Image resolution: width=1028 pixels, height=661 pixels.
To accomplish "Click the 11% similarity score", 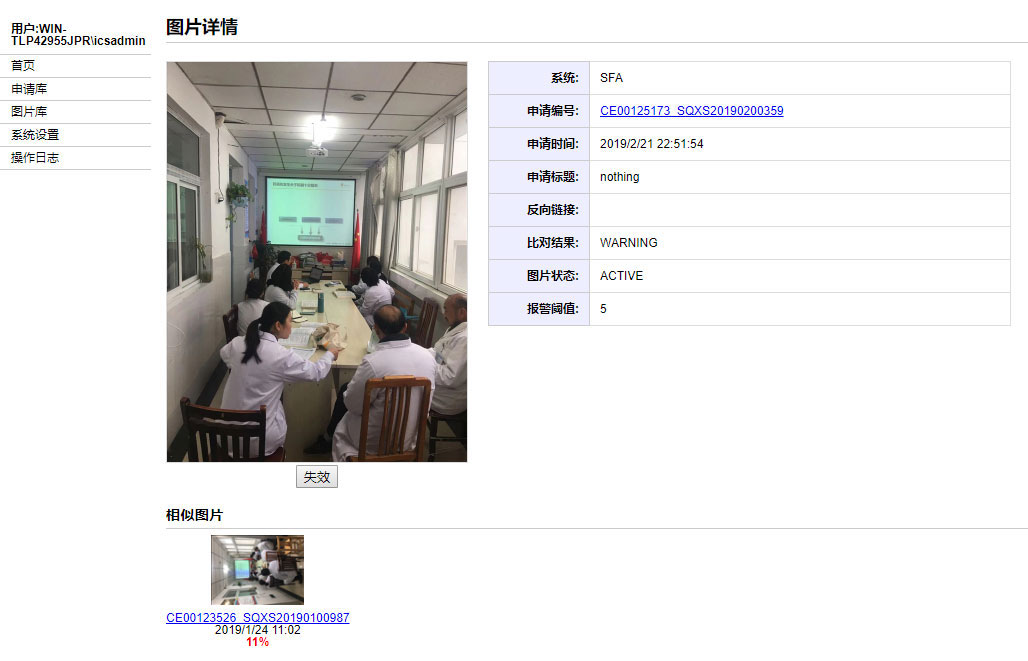I will [258, 642].
